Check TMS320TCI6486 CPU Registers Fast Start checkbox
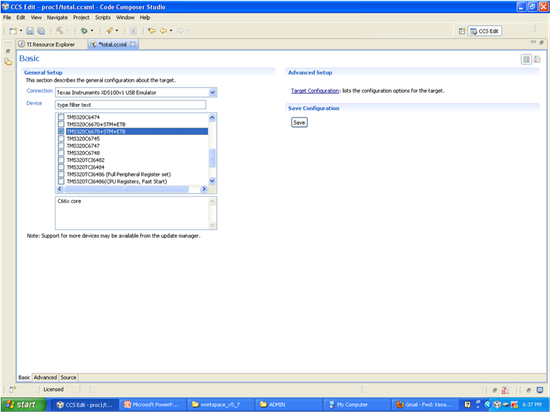The image size is (550, 412). coord(61,181)
